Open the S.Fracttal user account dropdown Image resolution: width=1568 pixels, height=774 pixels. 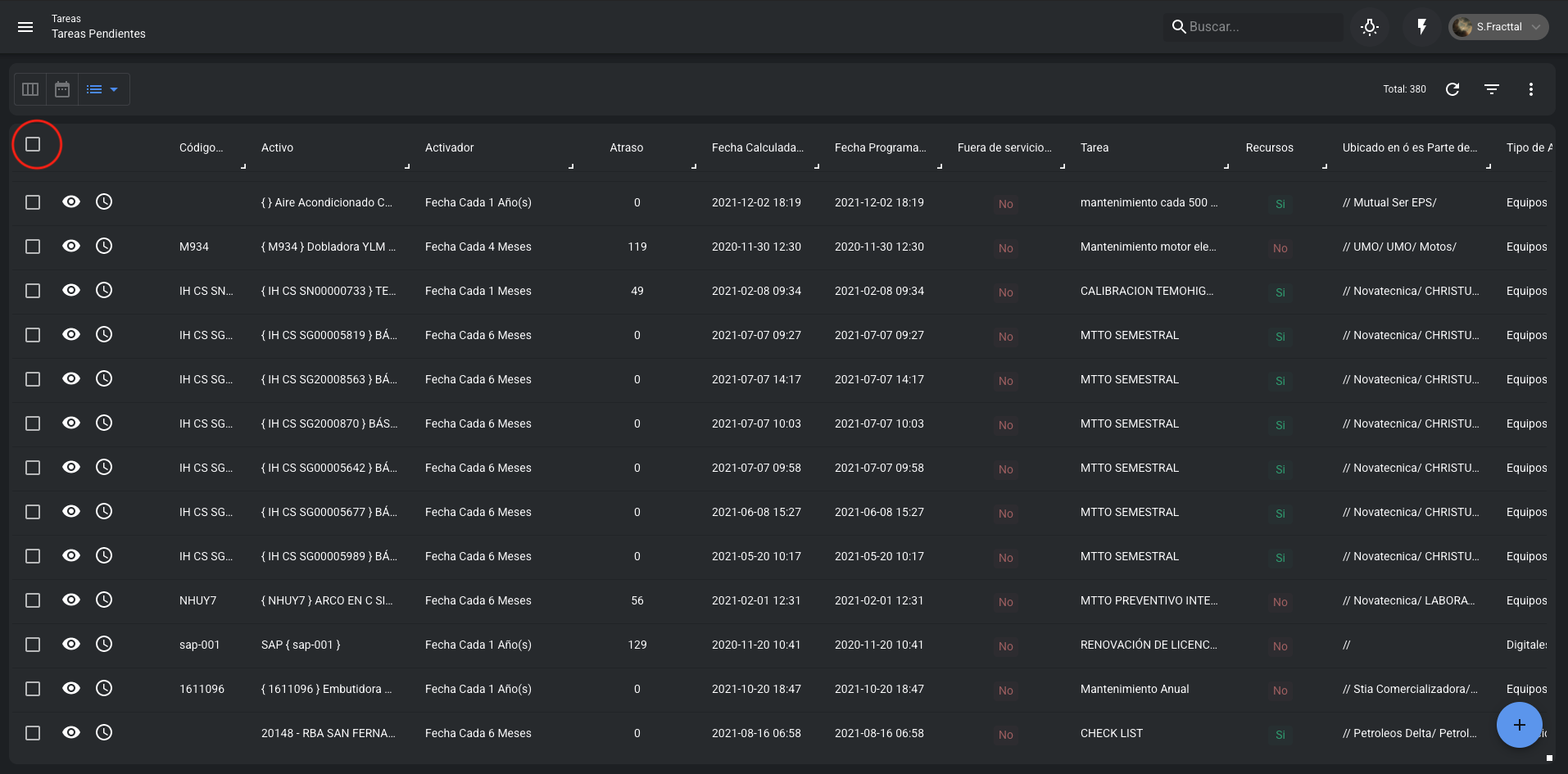(x=1498, y=27)
